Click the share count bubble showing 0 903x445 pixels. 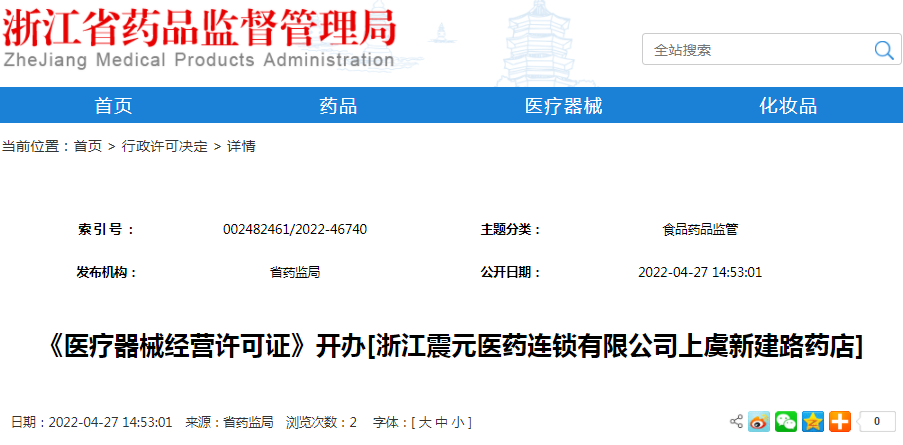876,422
